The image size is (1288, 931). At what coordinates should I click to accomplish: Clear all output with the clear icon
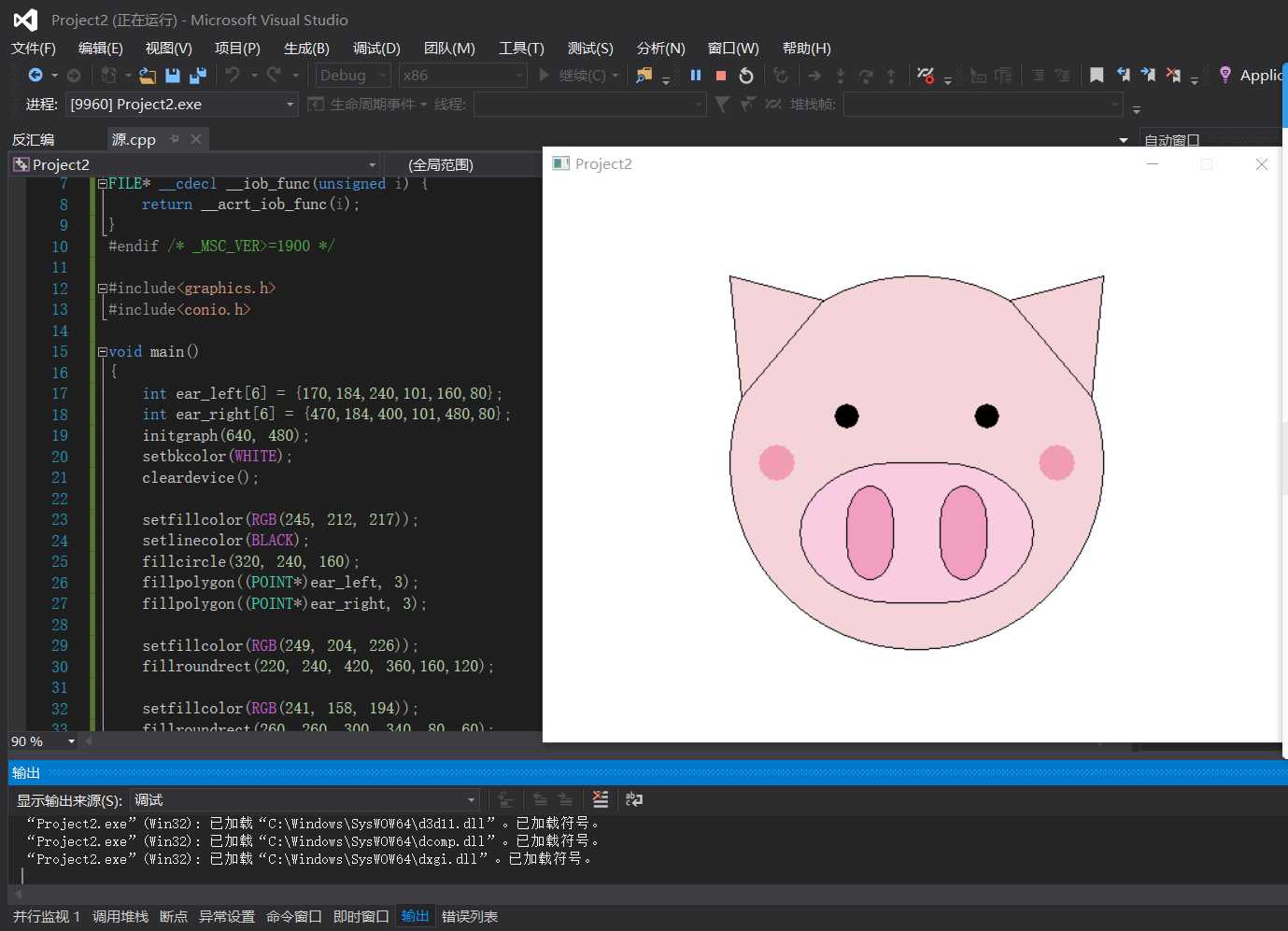tap(601, 799)
